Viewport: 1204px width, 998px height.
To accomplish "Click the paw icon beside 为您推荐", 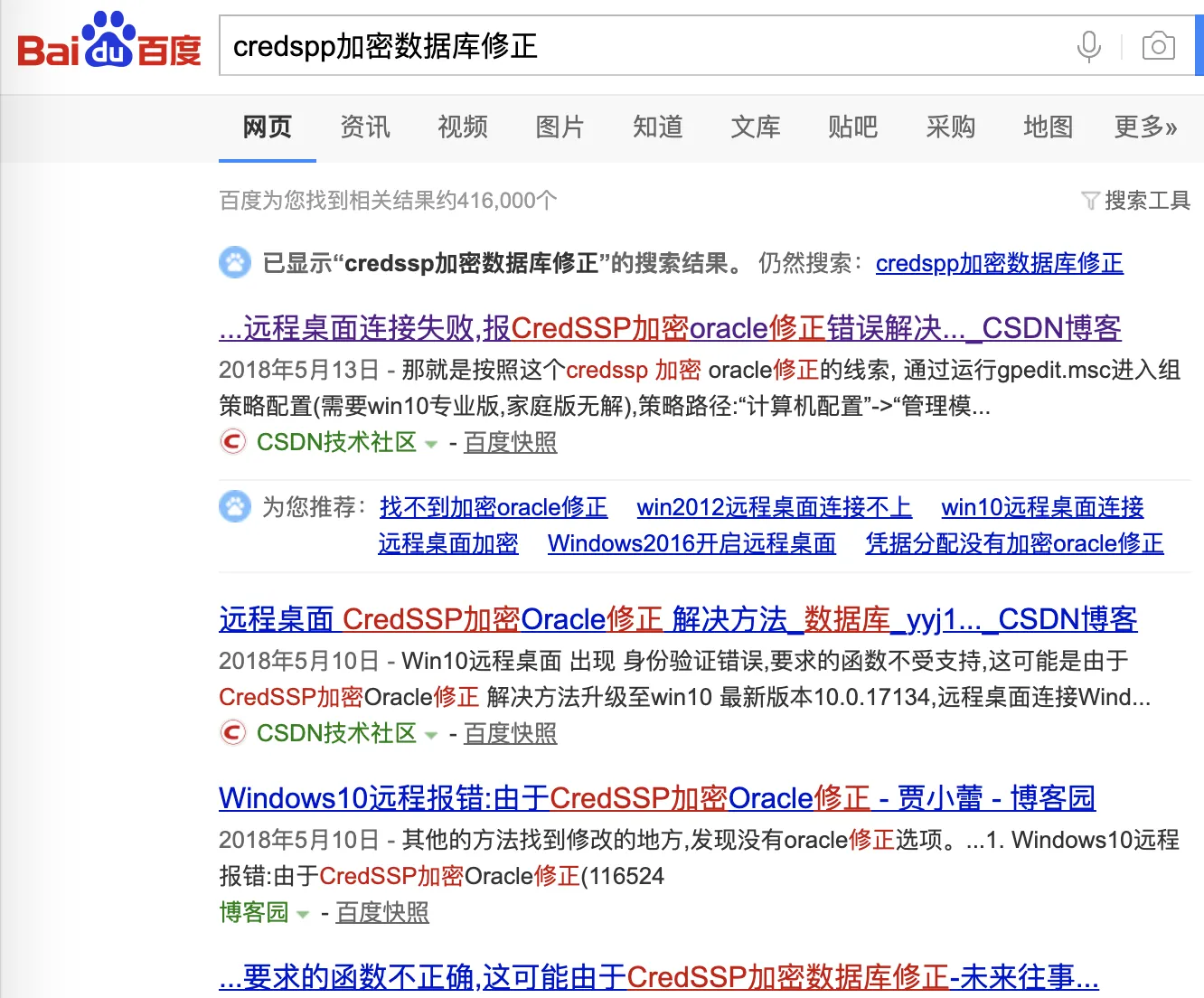I will [x=235, y=507].
